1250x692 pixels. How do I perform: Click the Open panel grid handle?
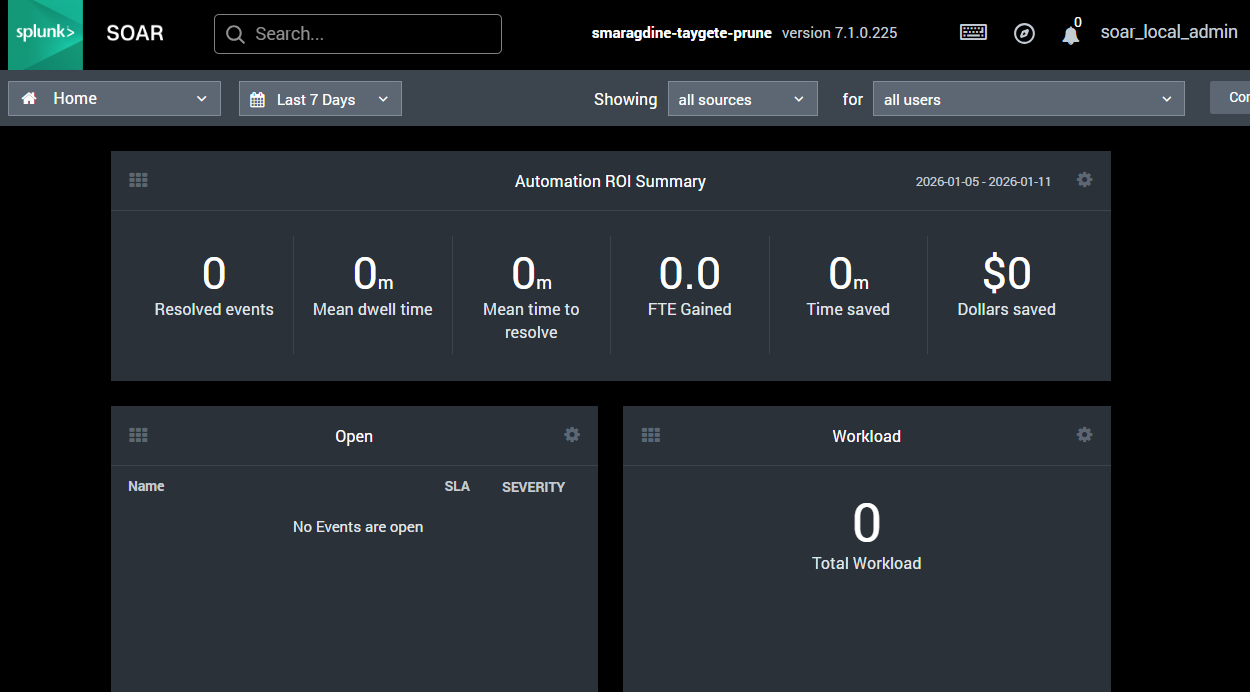(x=139, y=435)
